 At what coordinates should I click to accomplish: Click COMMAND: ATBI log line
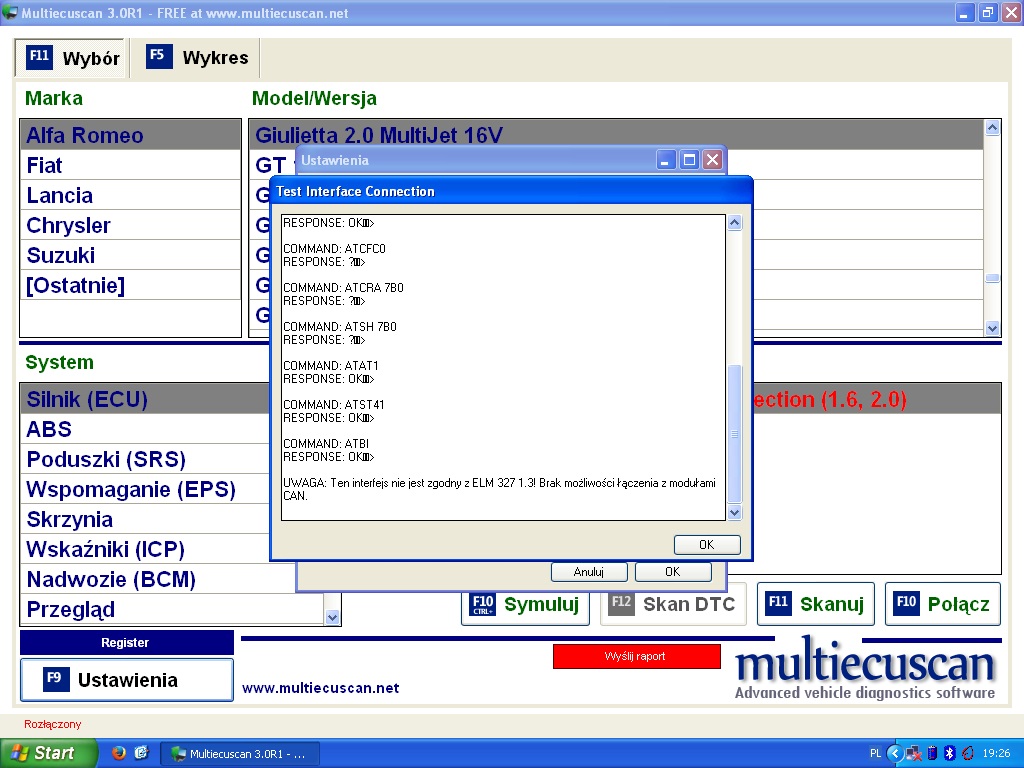tap(326, 443)
